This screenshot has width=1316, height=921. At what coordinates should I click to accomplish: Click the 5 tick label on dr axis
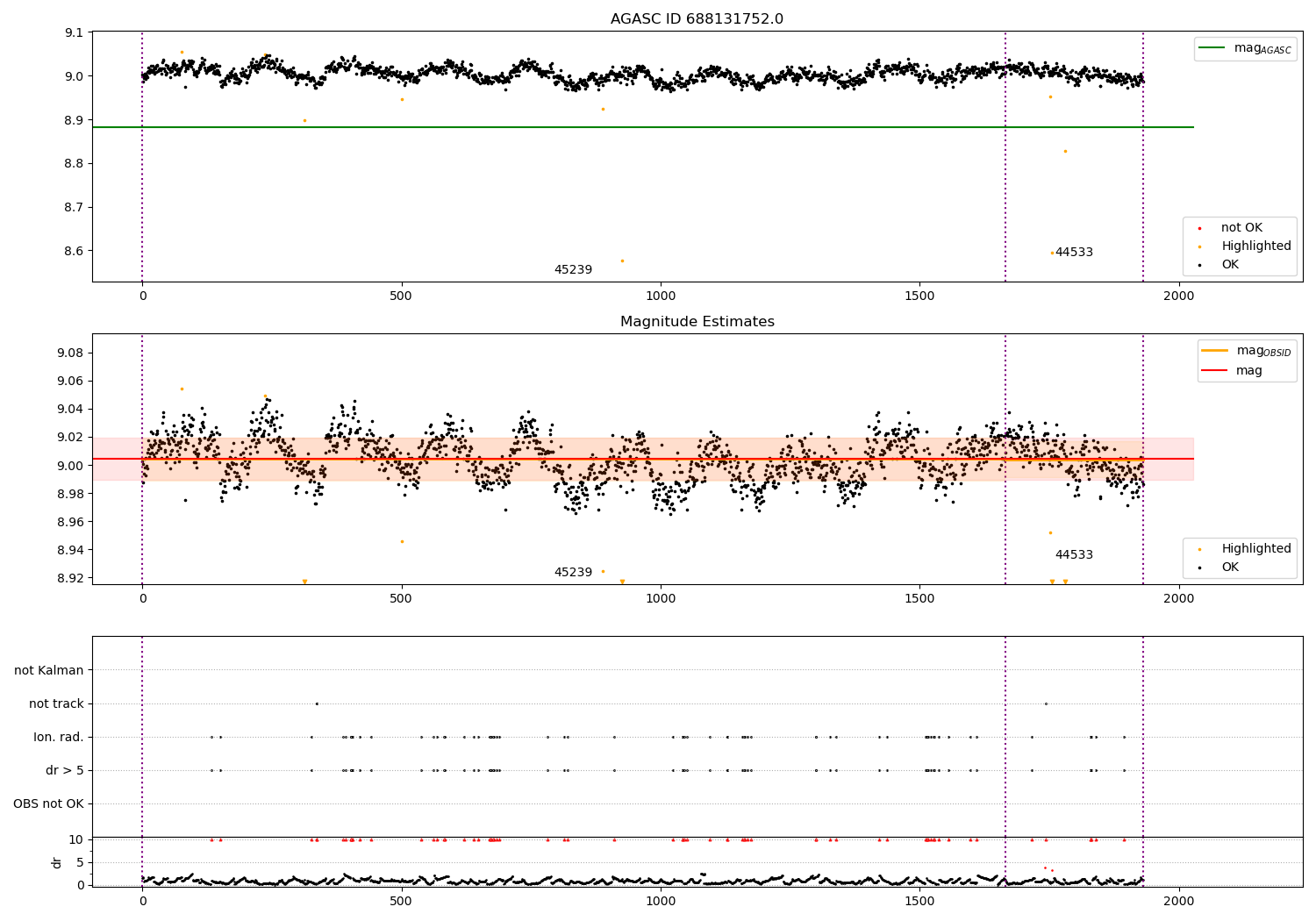pos(80,863)
